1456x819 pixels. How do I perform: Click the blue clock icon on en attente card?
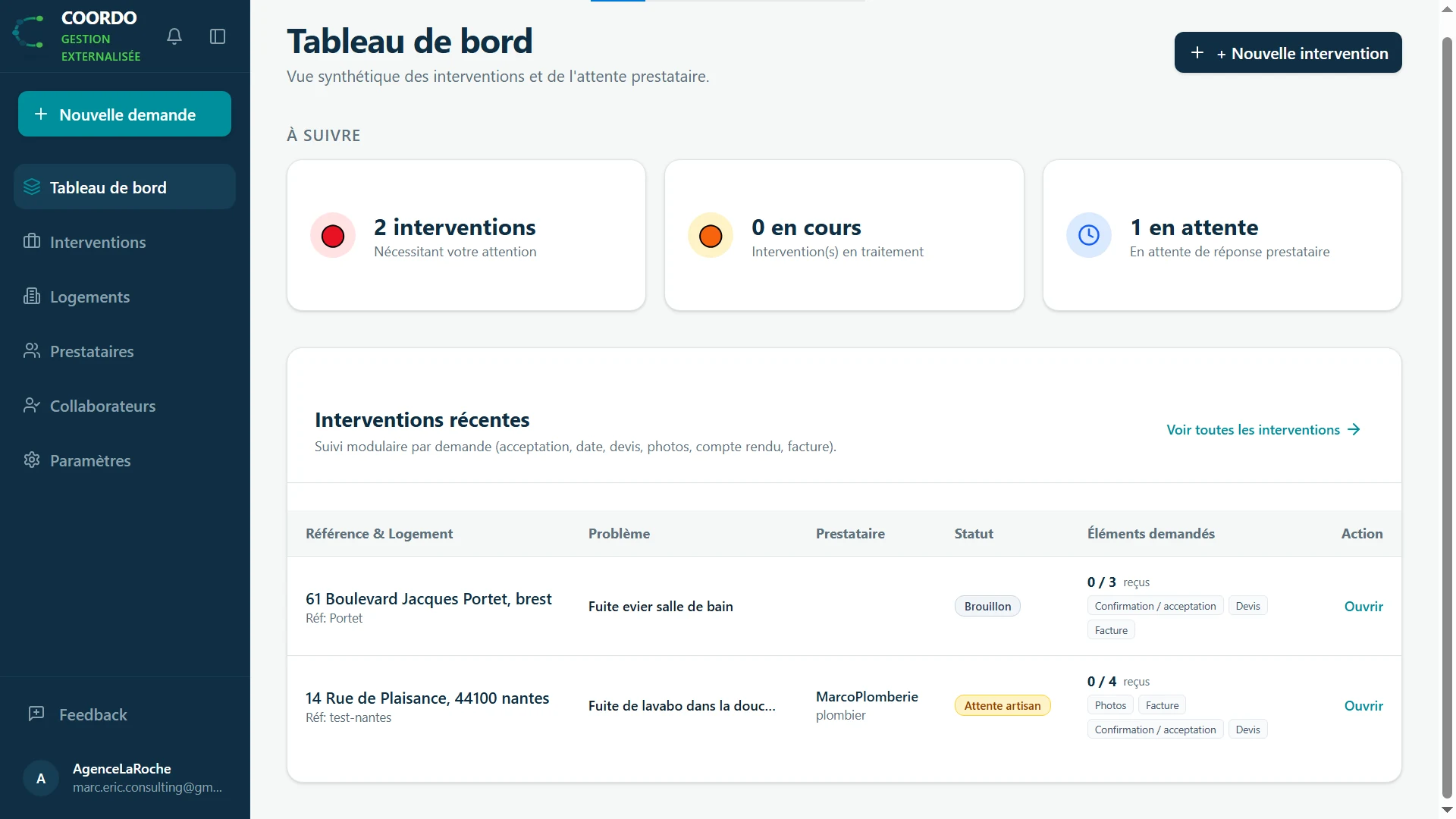[x=1089, y=235]
